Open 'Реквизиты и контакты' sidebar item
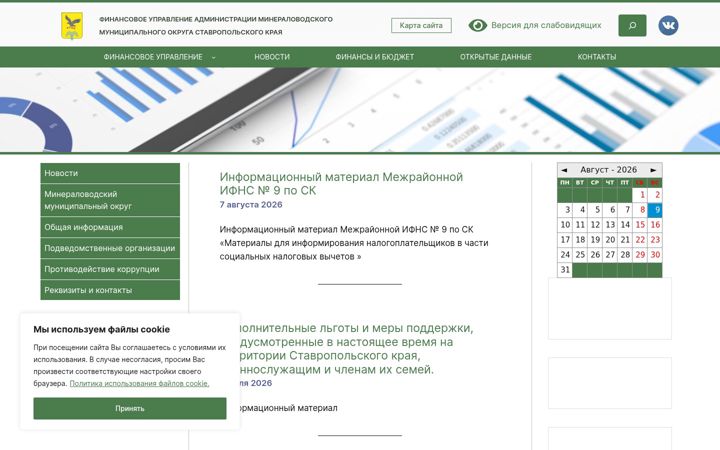Screen dimensions: 720x450 (110, 290)
